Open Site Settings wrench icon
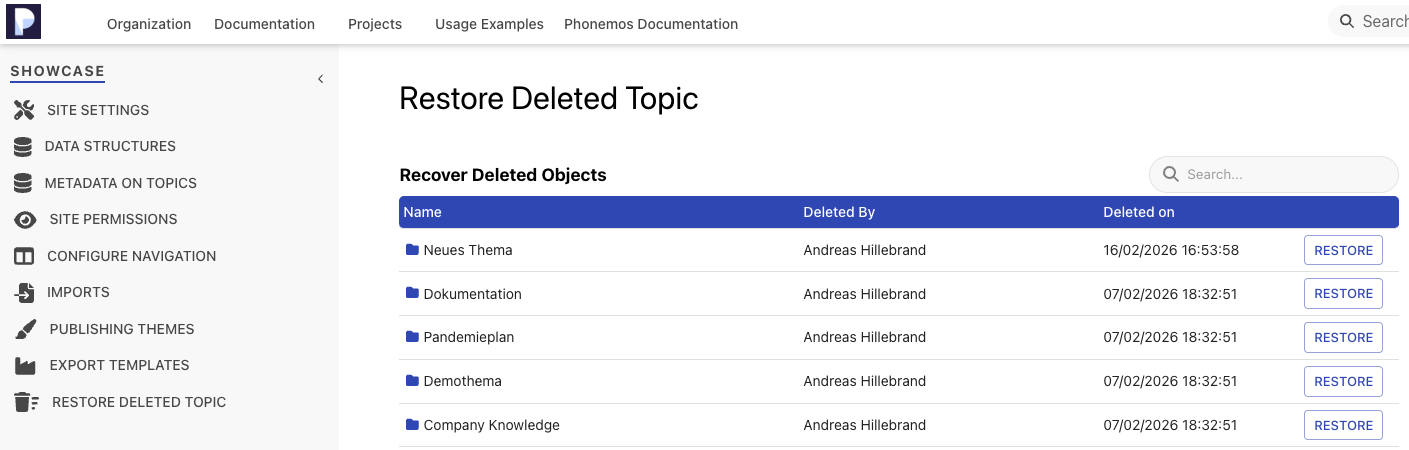The height and width of the screenshot is (450, 1409). tap(24, 110)
